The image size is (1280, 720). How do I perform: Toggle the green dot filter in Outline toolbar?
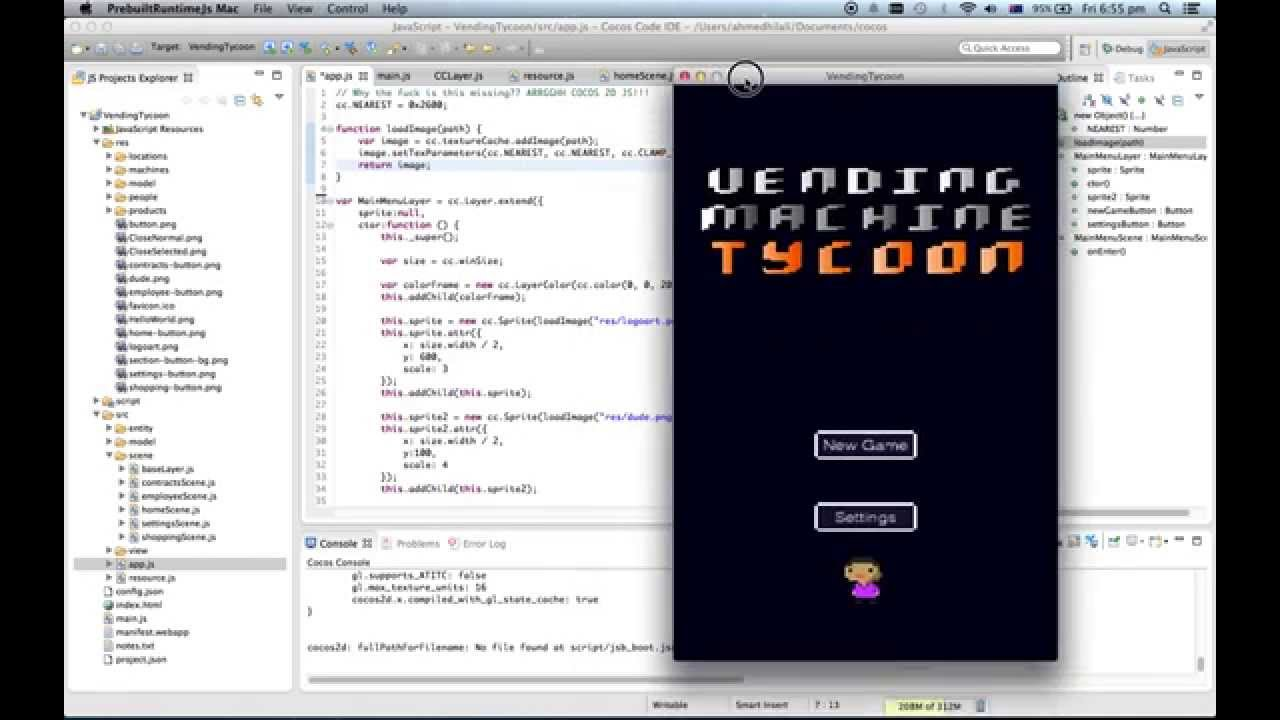pyautogui.click(x=1139, y=99)
